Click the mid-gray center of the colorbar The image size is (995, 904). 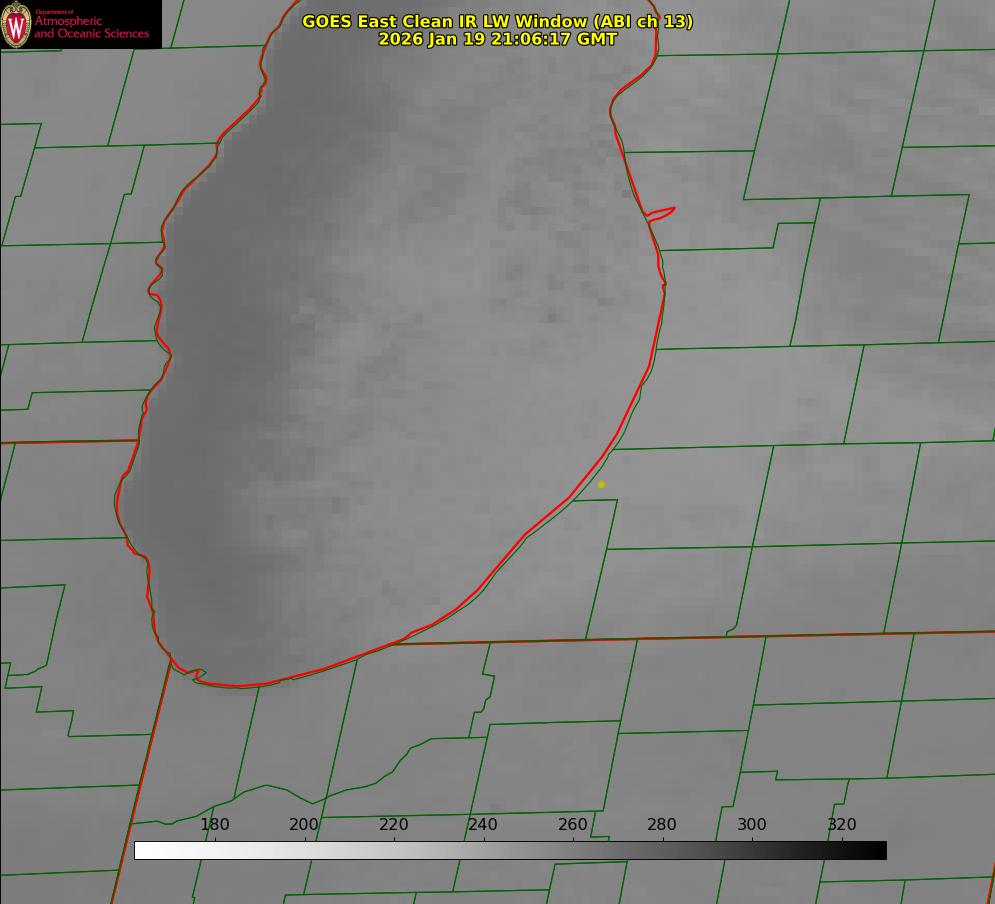pos(510,850)
